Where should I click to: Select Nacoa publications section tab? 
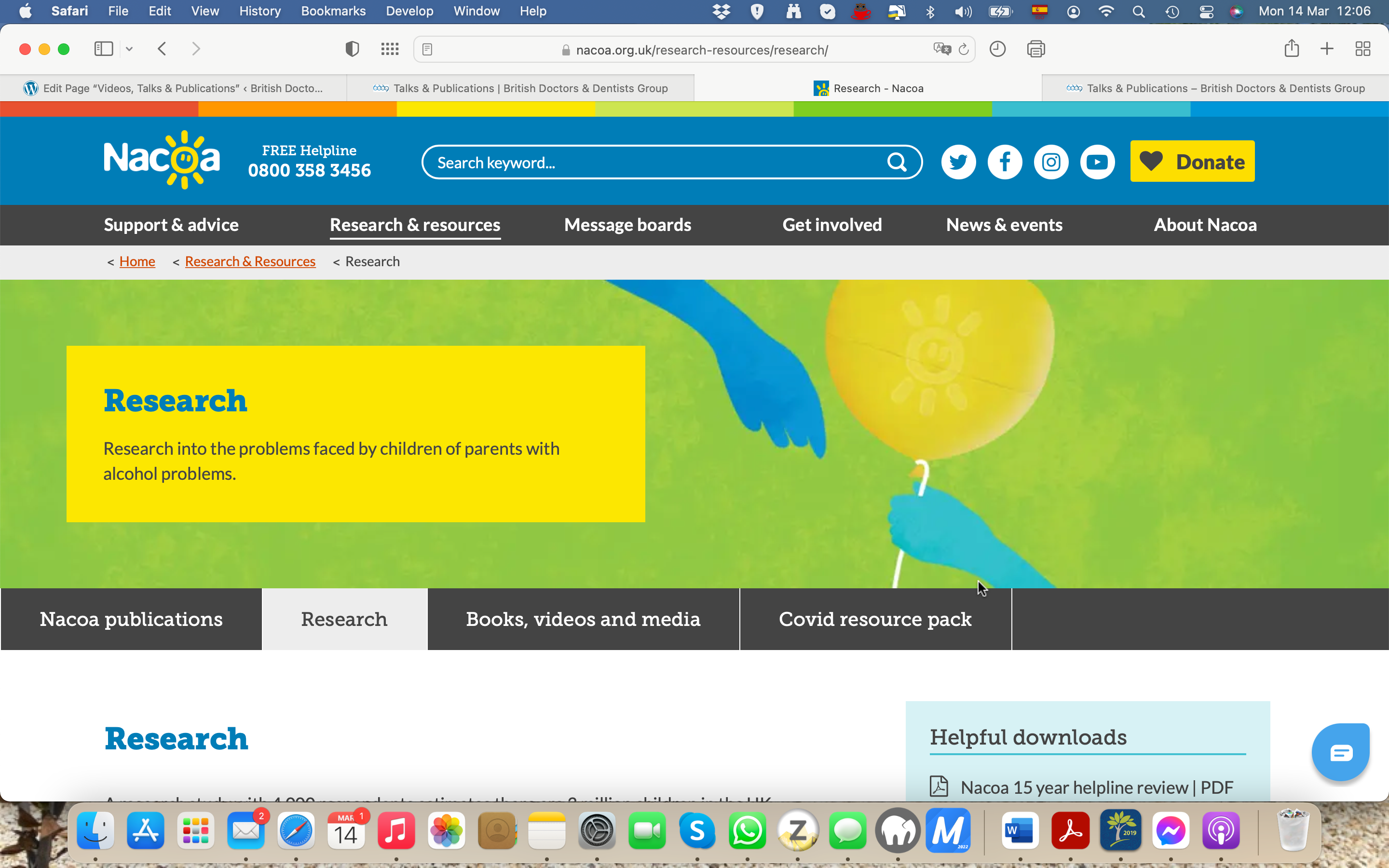[x=131, y=620]
